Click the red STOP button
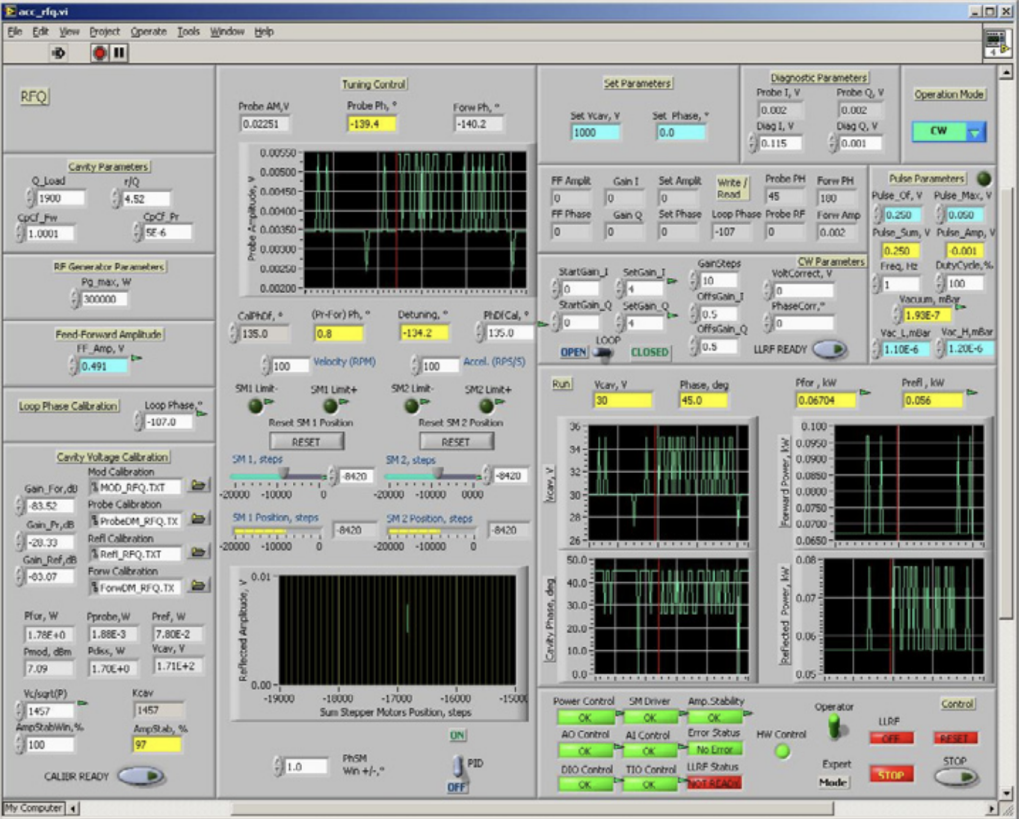The width and height of the screenshot is (1024, 819). pos(891,775)
